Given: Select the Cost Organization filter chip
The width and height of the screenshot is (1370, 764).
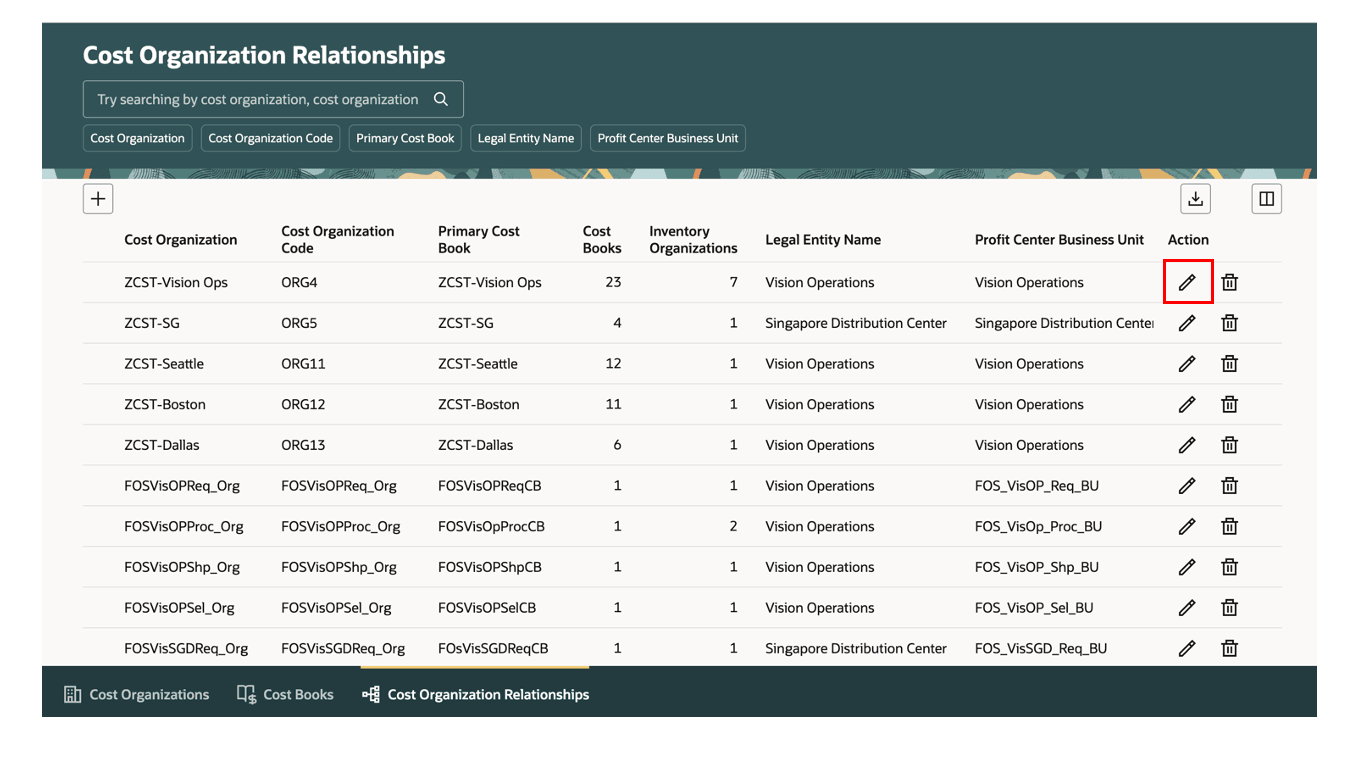Looking at the screenshot, I should point(137,138).
